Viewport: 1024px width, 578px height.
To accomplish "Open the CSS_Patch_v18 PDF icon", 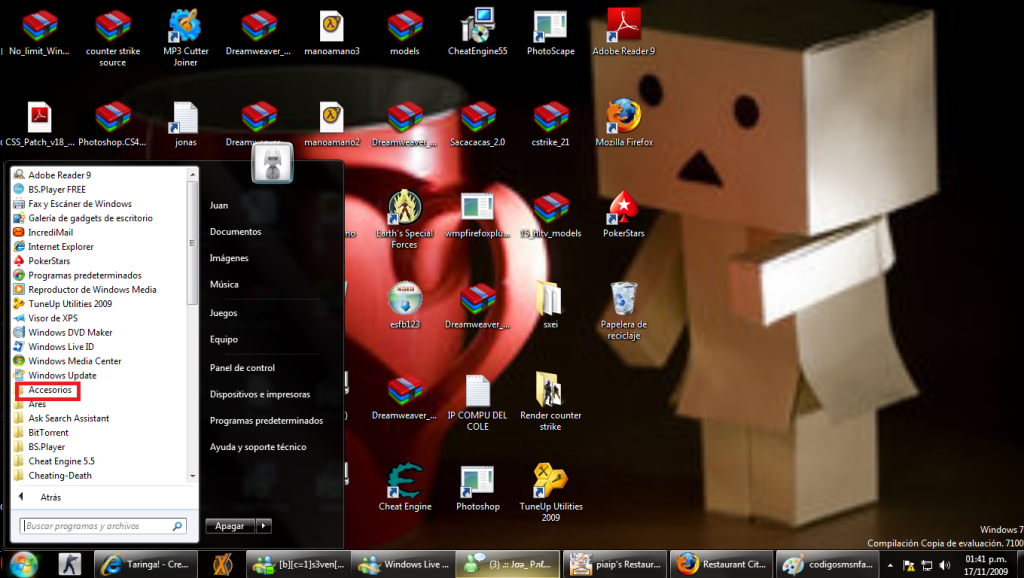I will point(39,123).
